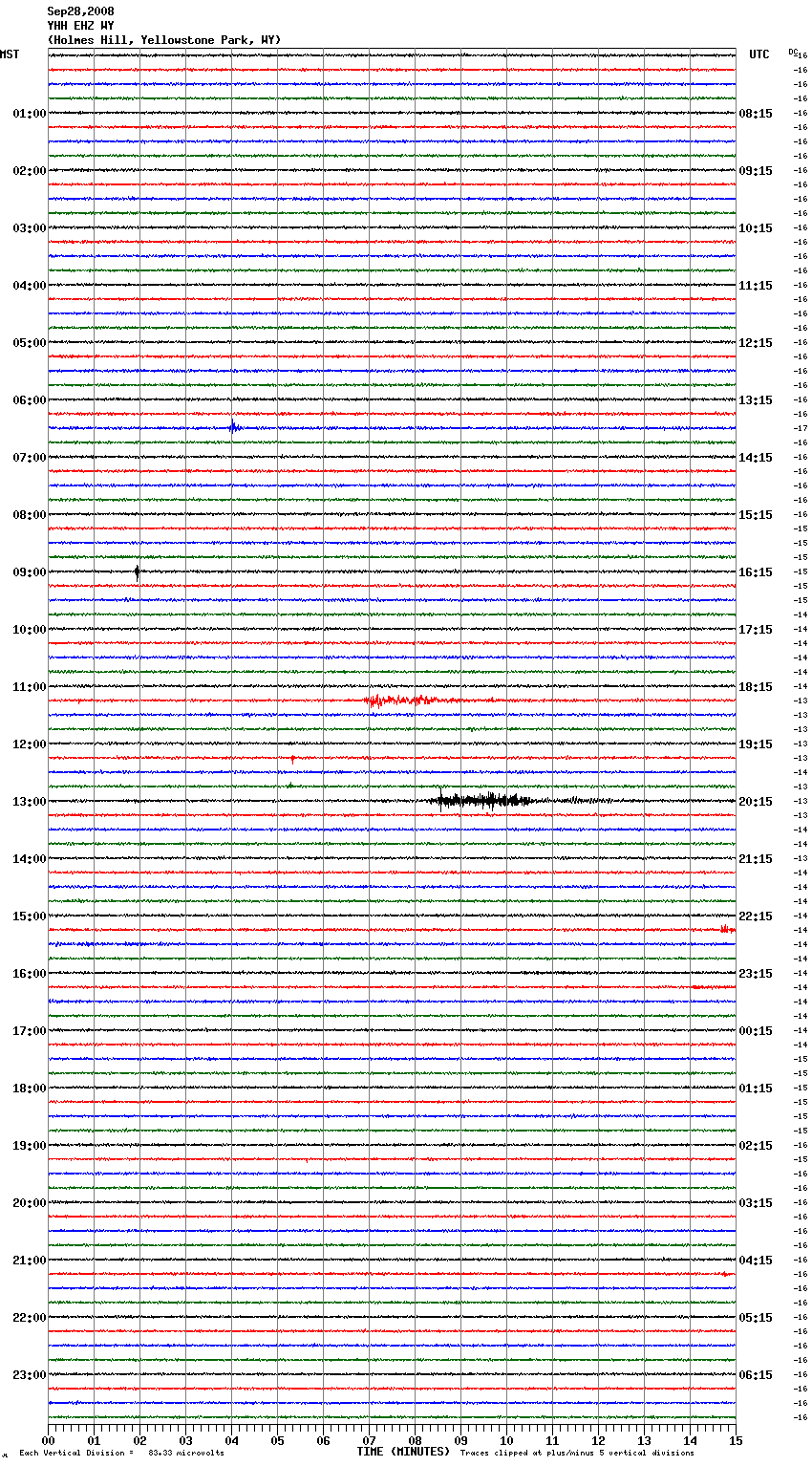Click the 01:15 UTC time label
The image size is (812, 1466).
coord(756,1089)
